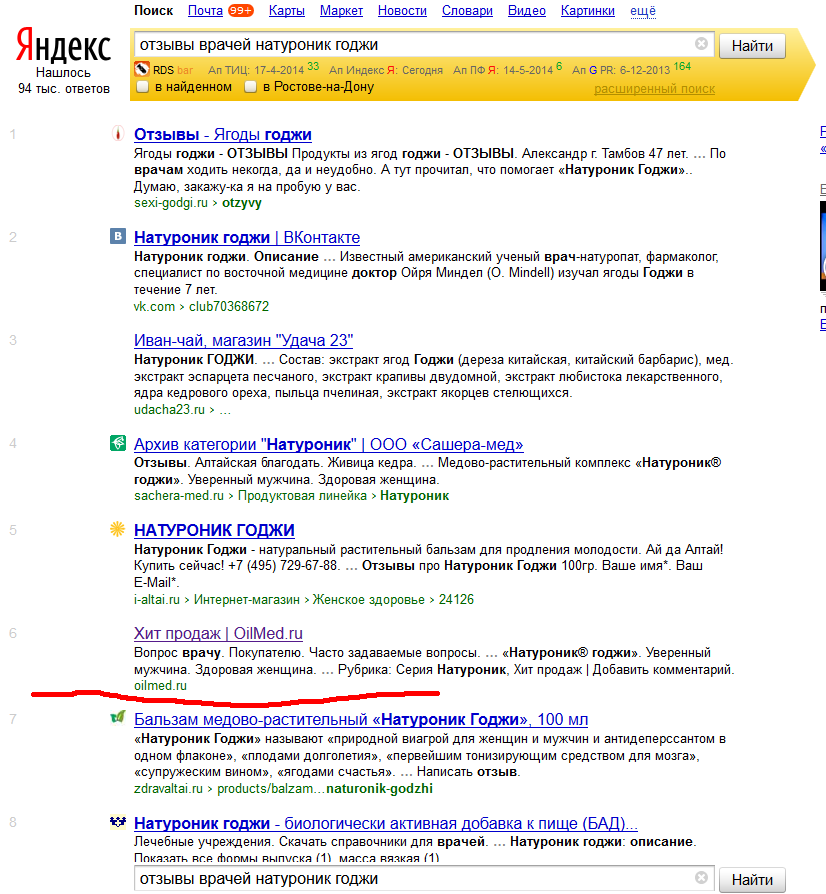Enable the 'в найденном' checkbox
This screenshot has width=826, height=894.
pos(142,87)
